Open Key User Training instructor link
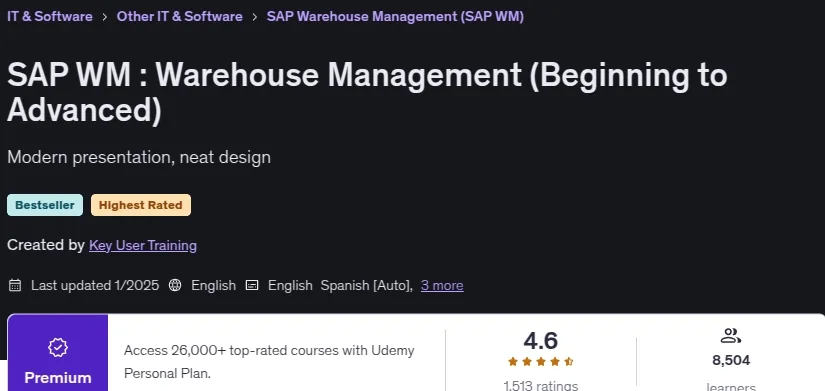825x391 pixels. click(x=143, y=245)
